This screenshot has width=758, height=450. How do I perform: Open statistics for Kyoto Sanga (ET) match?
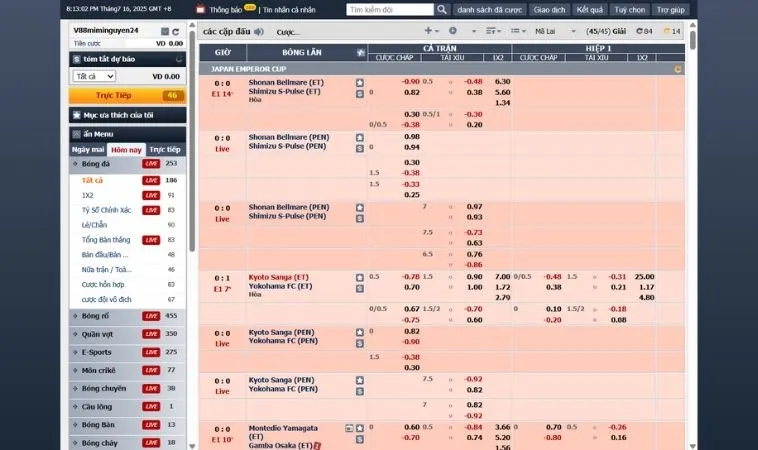pos(360,289)
